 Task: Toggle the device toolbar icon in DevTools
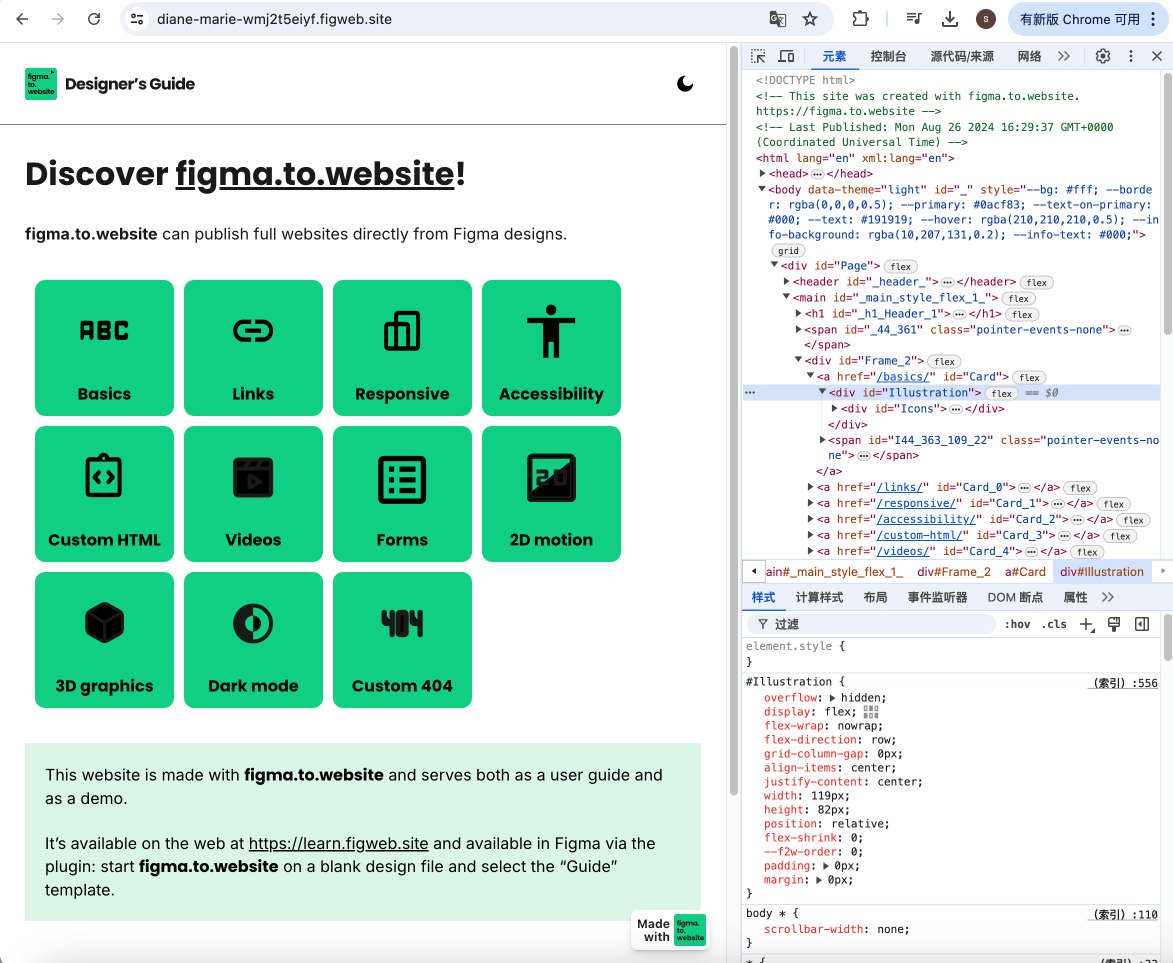(x=786, y=57)
